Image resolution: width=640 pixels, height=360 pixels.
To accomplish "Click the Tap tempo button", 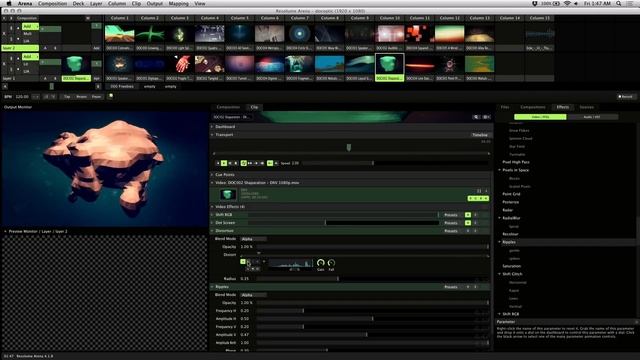I will [x=67, y=97].
